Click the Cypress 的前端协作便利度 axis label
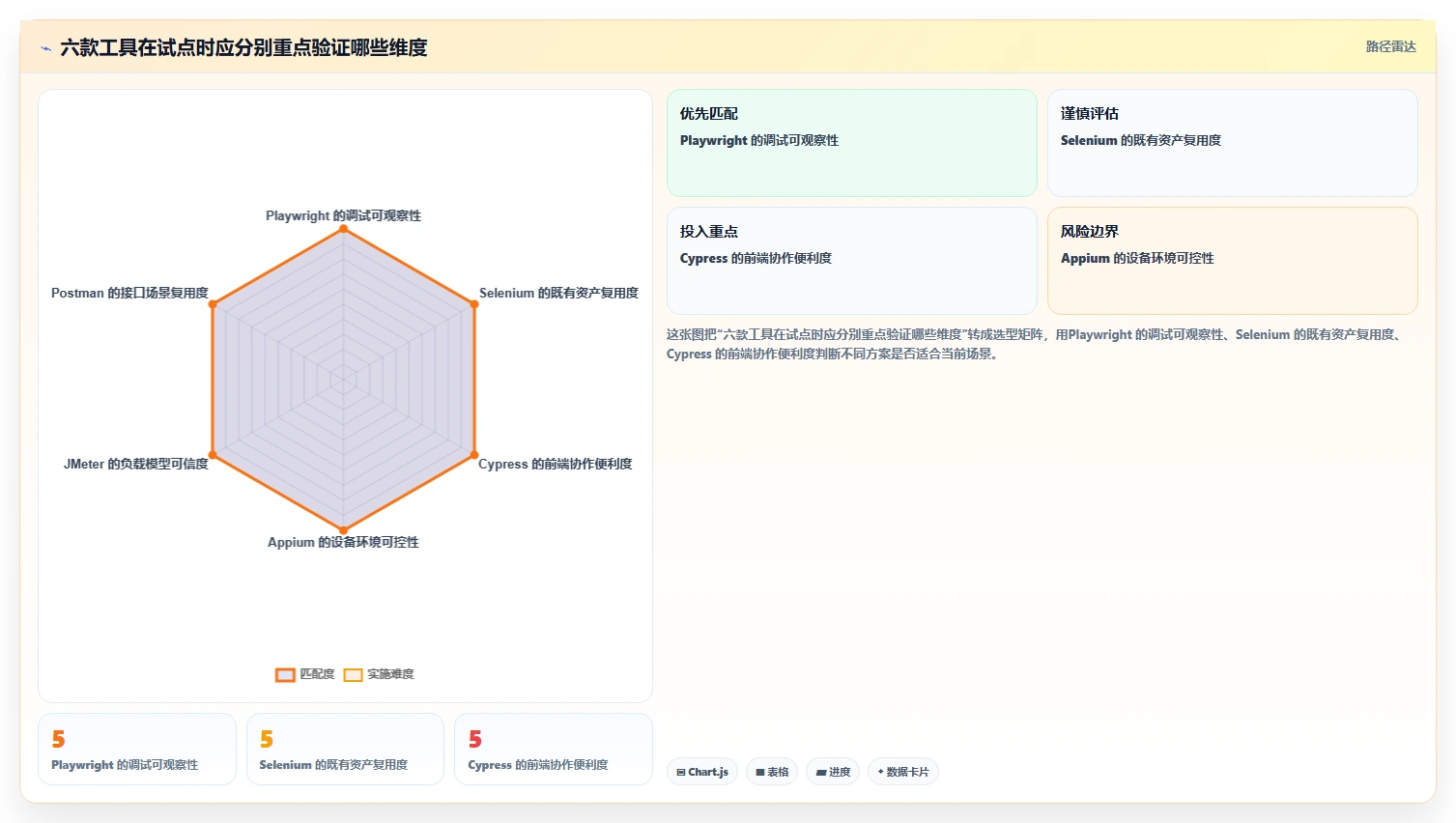The width and height of the screenshot is (1456, 823). point(556,464)
